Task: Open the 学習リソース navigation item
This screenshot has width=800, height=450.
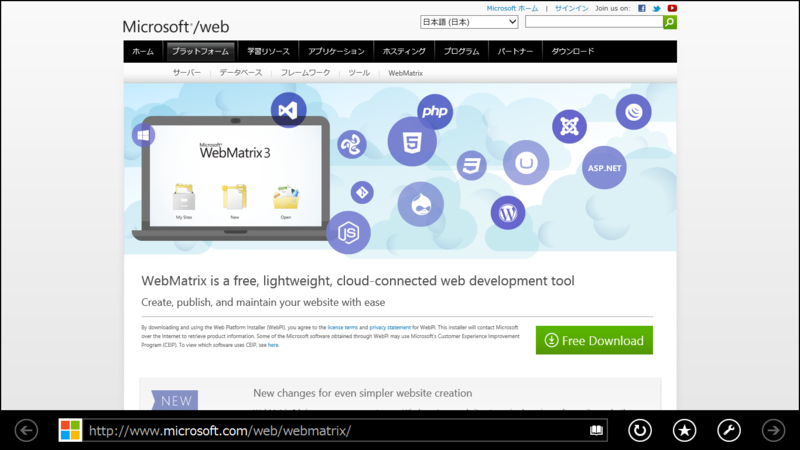Action: click(x=268, y=52)
